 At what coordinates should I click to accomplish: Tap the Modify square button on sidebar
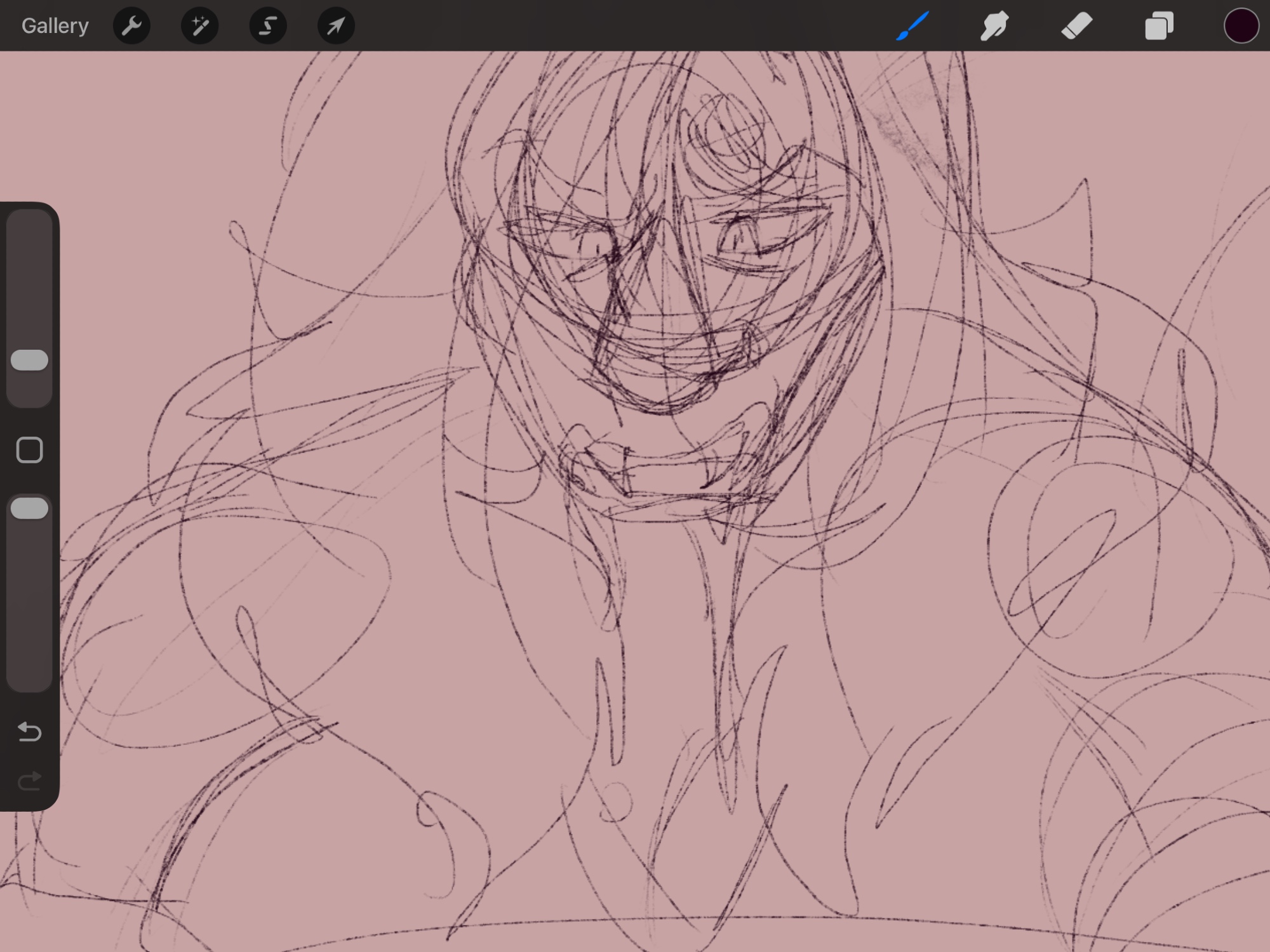coord(30,450)
